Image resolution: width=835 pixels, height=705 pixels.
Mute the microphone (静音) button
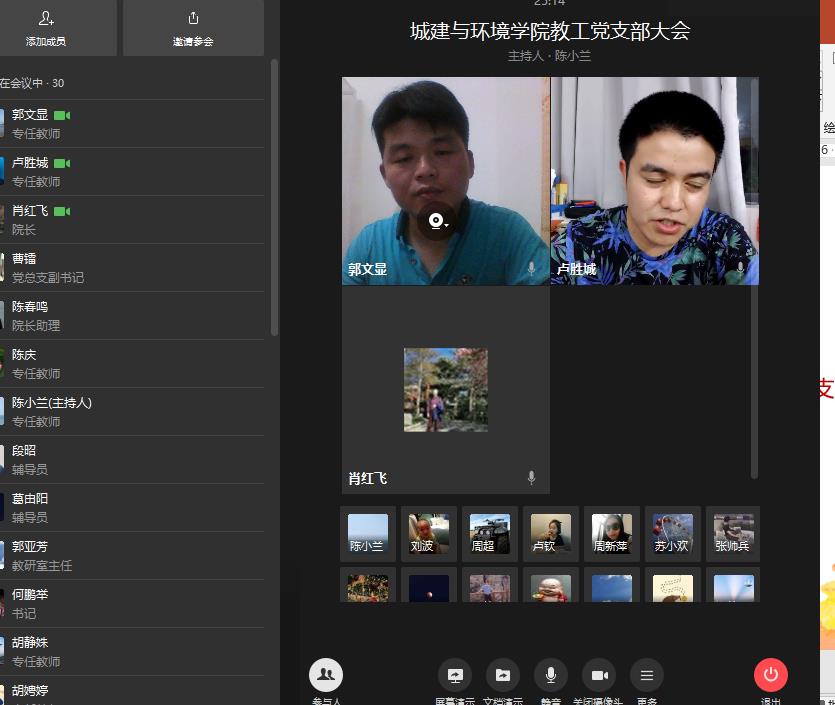pyautogui.click(x=551, y=675)
